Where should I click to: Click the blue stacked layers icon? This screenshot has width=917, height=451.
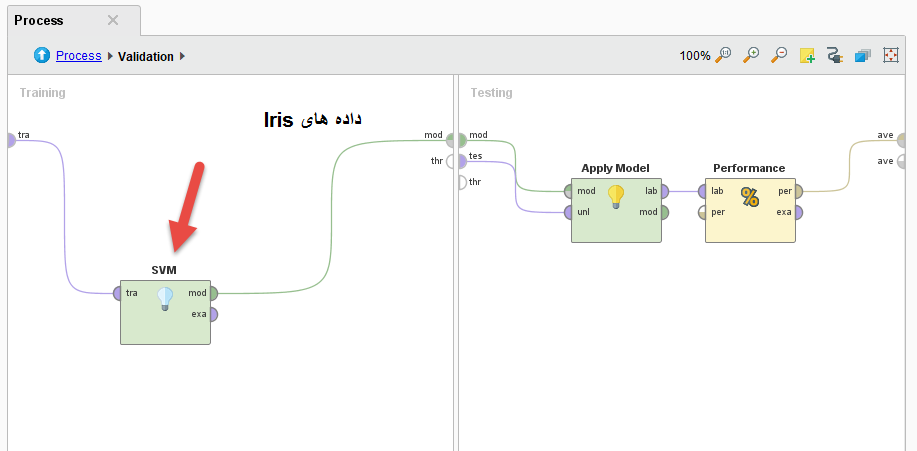click(x=862, y=56)
